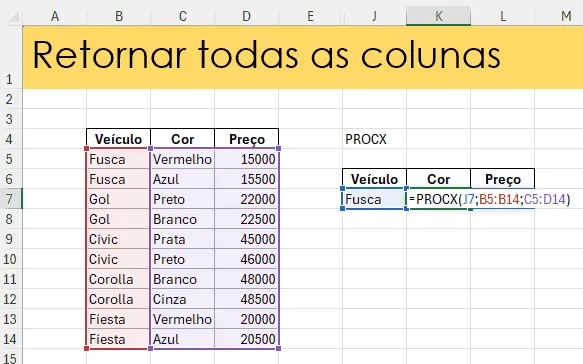Select the Vermelho cell in row 5
The width and height of the screenshot is (583, 364).
pyautogui.click(x=183, y=159)
